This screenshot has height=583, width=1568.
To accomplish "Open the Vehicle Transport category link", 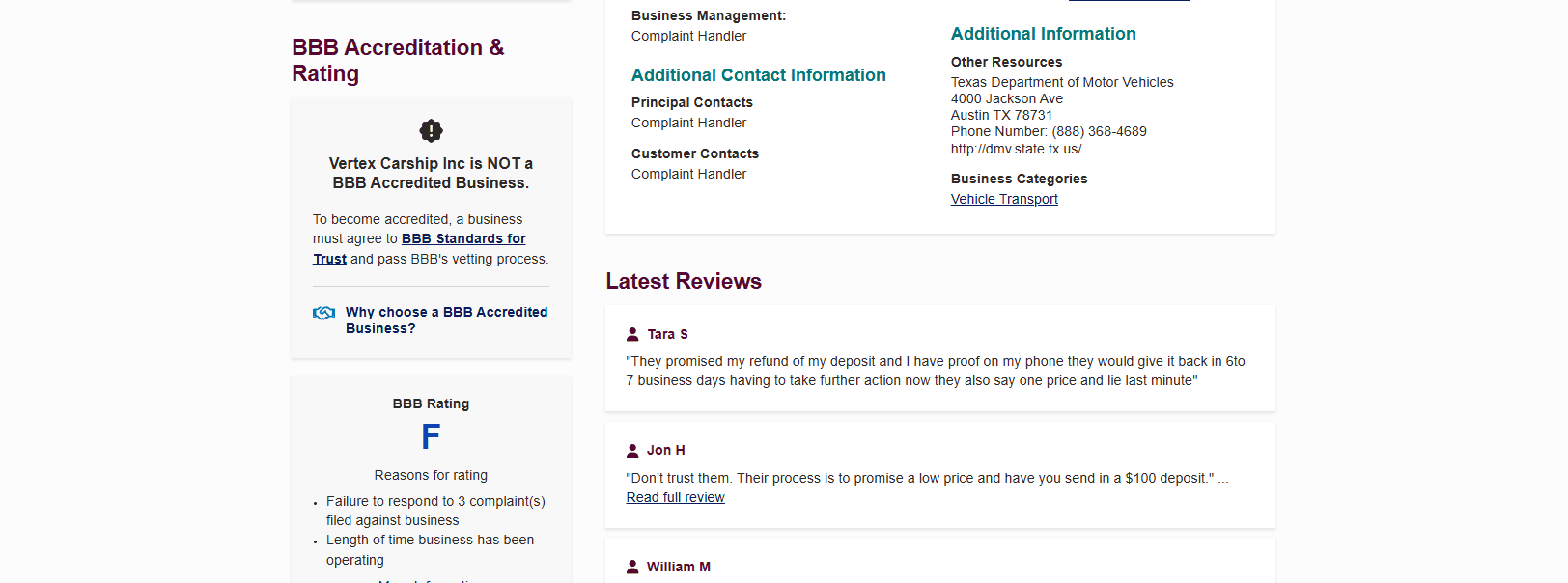I will pyautogui.click(x=1004, y=199).
